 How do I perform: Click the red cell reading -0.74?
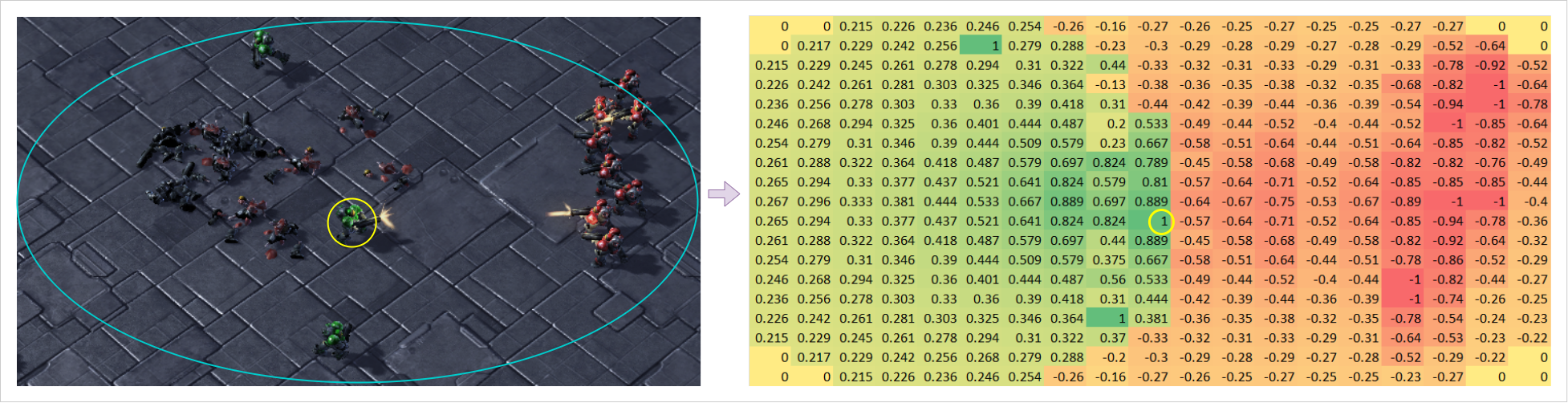tap(1444, 299)
